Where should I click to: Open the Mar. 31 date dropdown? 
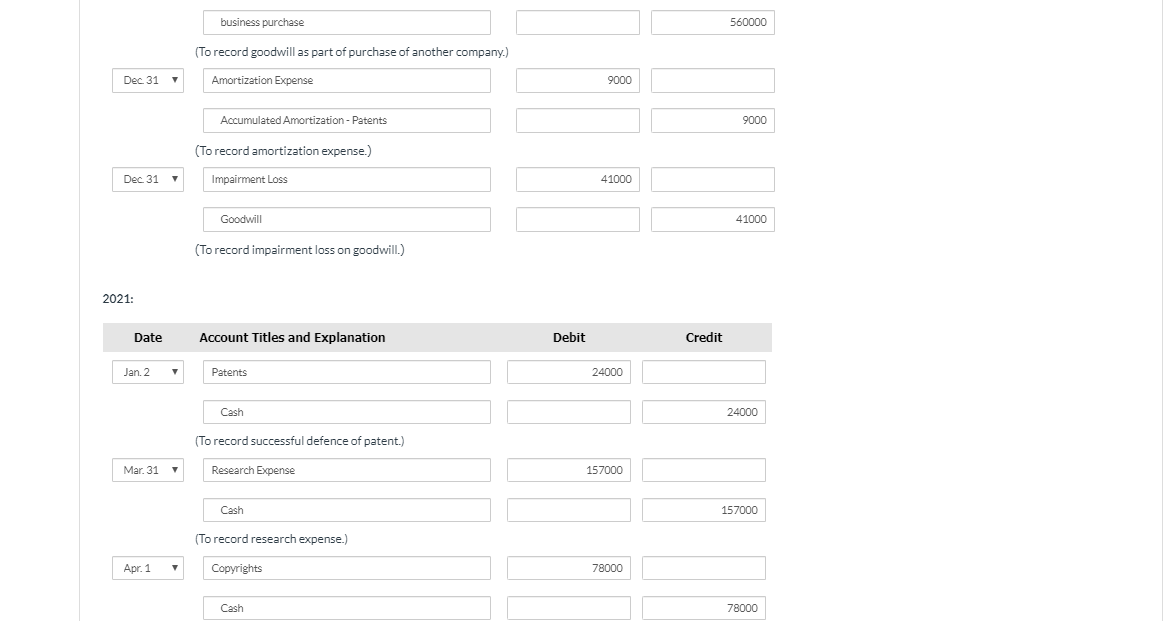click(x=147, y=469)
